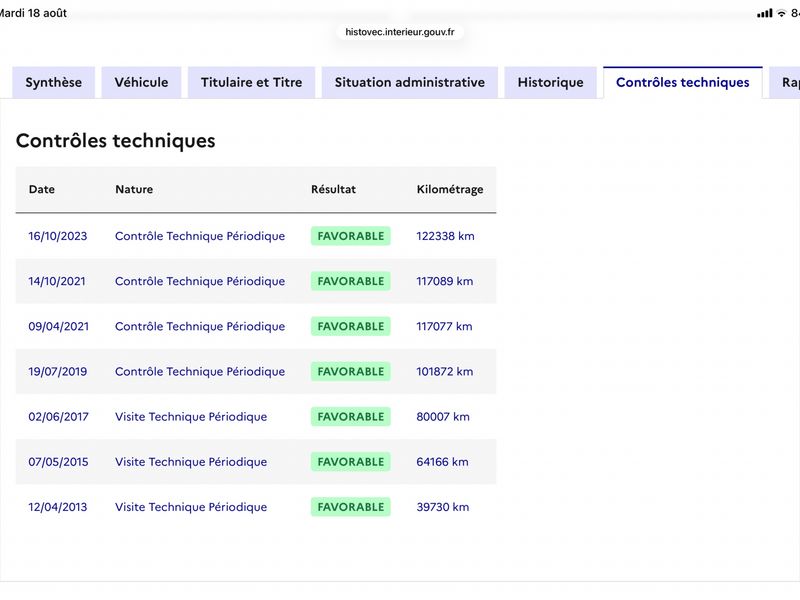This screenshot has height=600, width=800.
Task: Select the mileage 122338 km
Action: coord(445,236)
